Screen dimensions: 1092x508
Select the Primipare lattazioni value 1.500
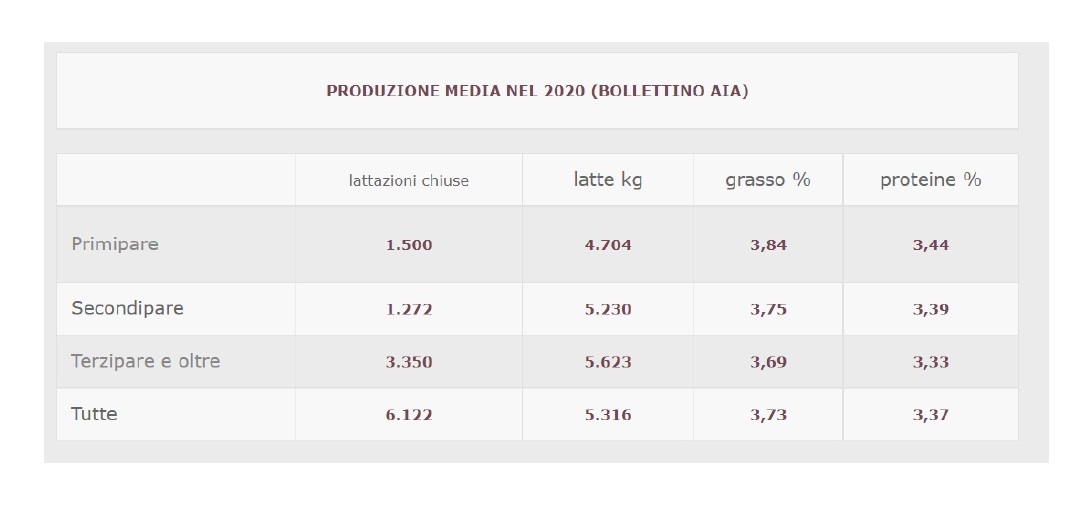pos(409,245)
